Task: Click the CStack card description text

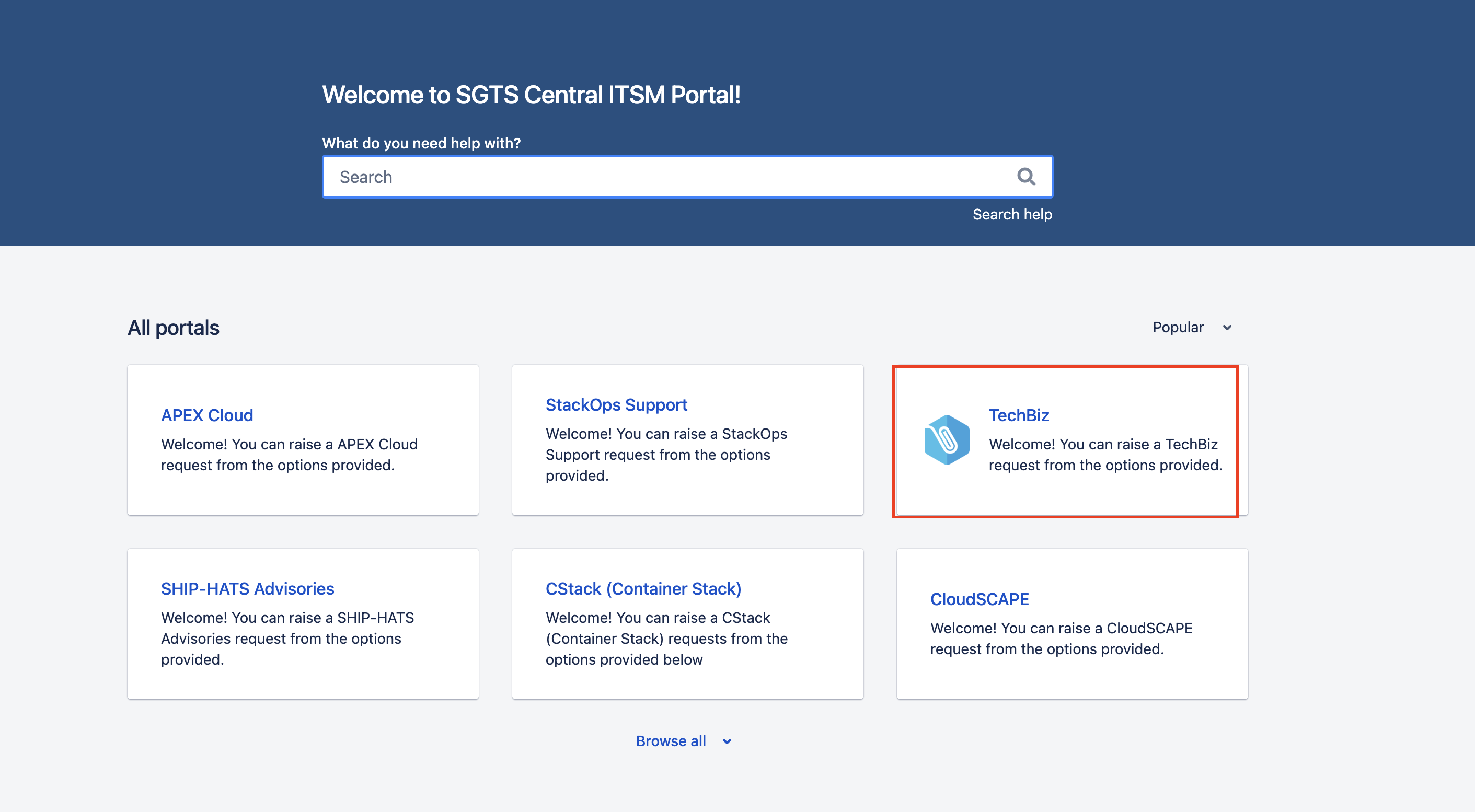Action: tap(666, 638)
